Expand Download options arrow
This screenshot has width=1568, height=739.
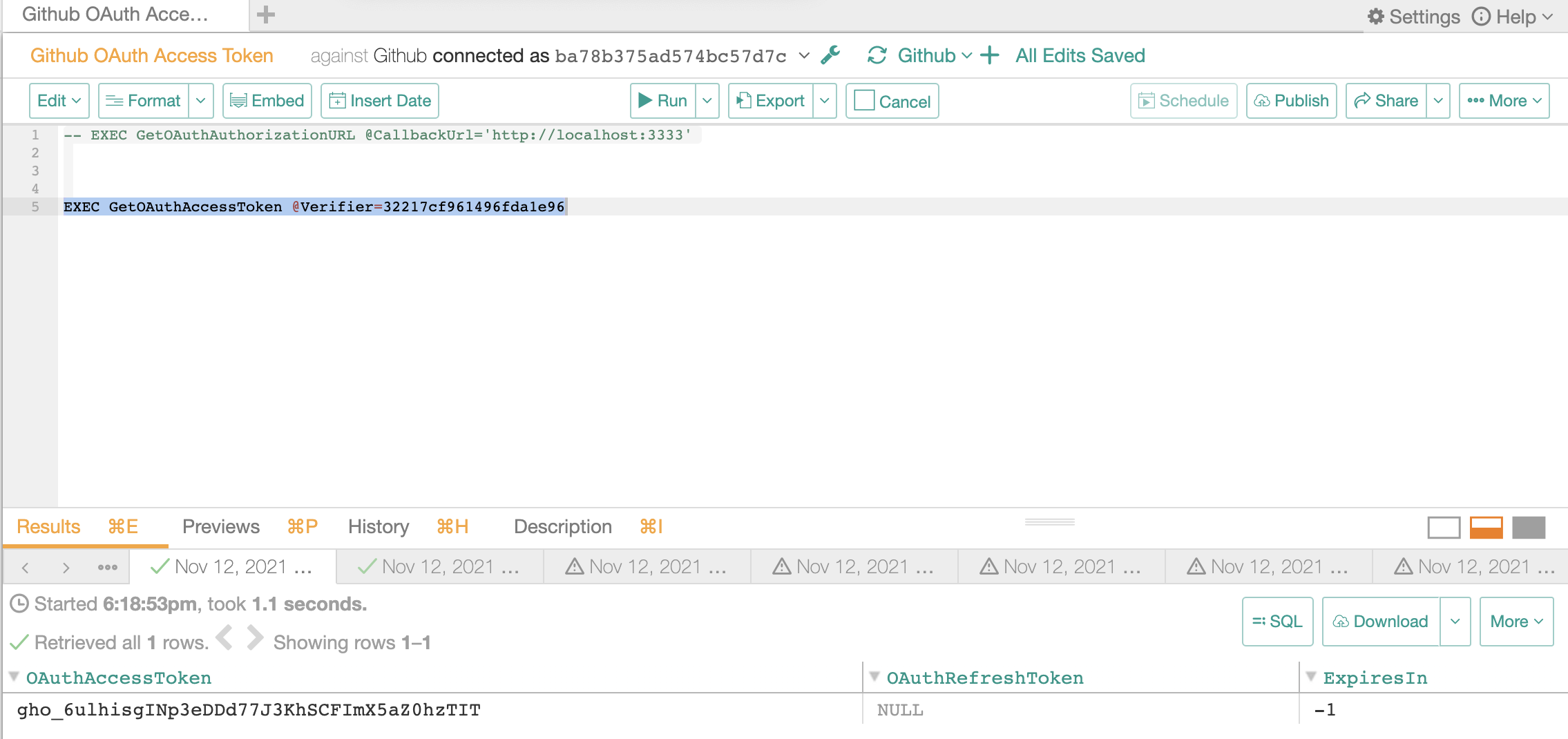pyautogui.click(x=1455, y=622)
